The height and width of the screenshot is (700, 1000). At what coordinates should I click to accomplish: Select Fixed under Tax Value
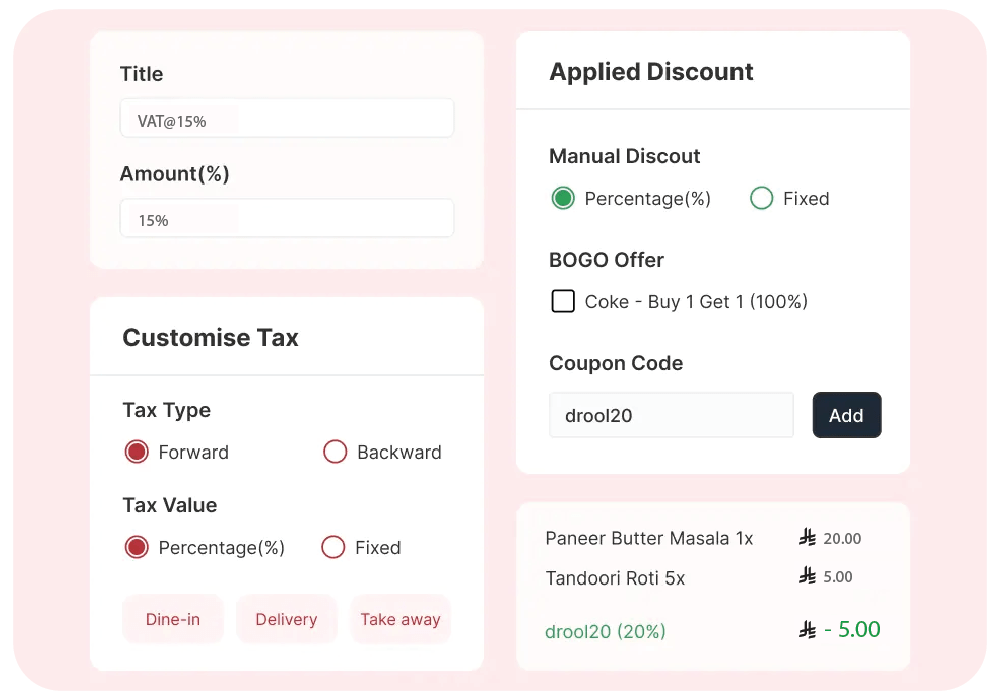click(333, 547)
